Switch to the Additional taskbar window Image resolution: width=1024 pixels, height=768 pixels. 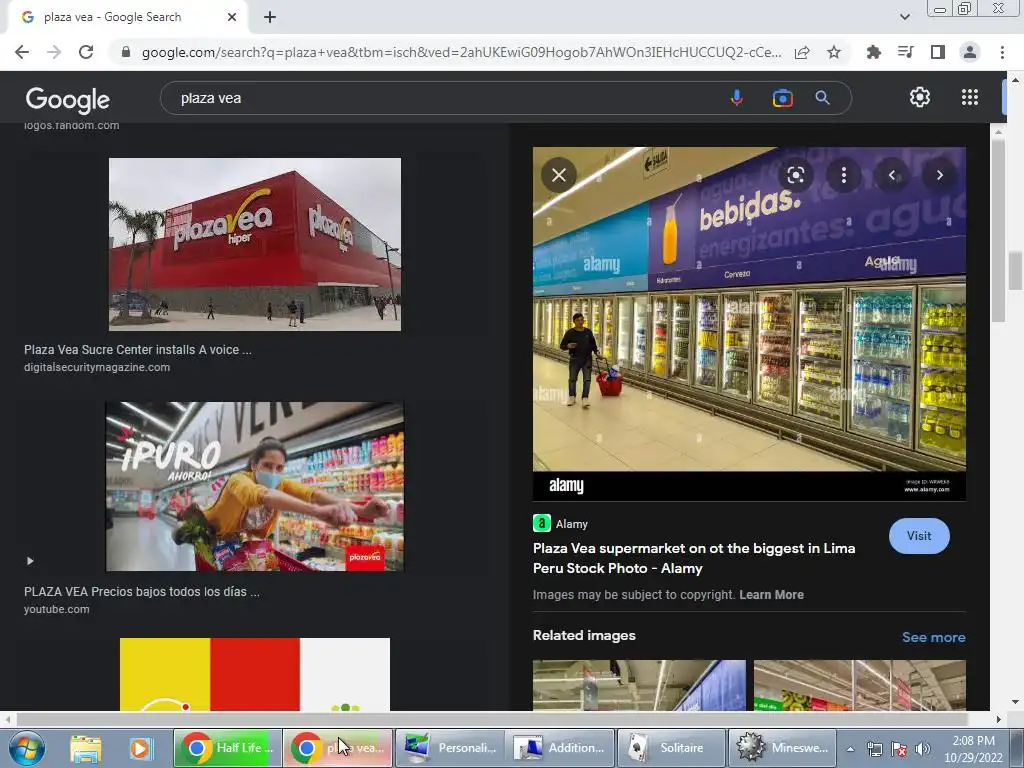click(x=560, y=748)
